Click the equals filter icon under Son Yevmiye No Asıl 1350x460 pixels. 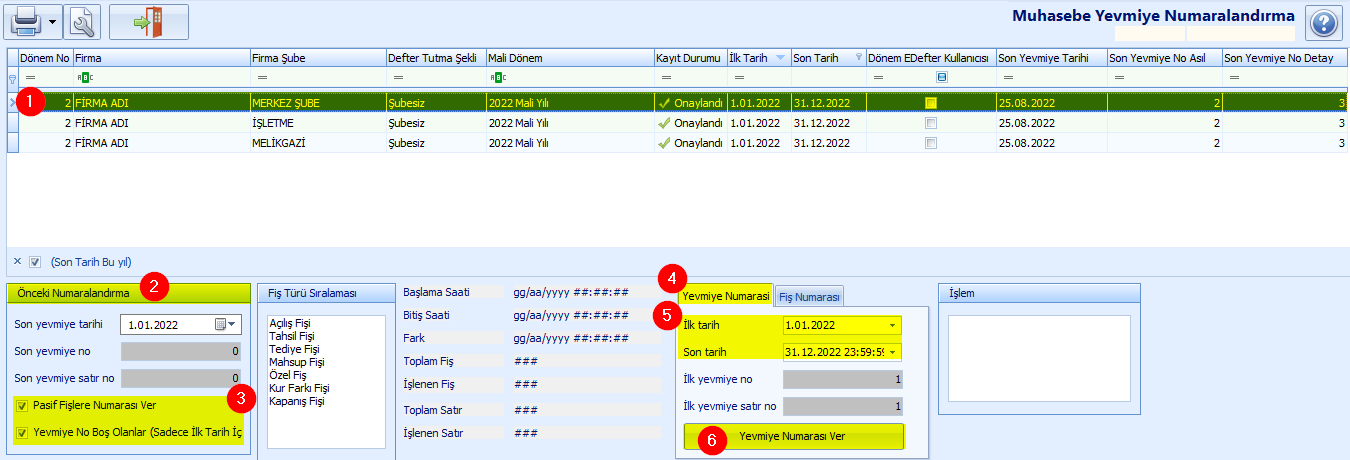click(1121, 78)
